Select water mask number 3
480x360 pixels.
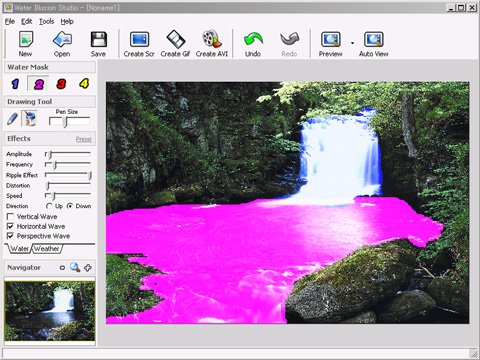pyautogui.click(x=61, y=84)
